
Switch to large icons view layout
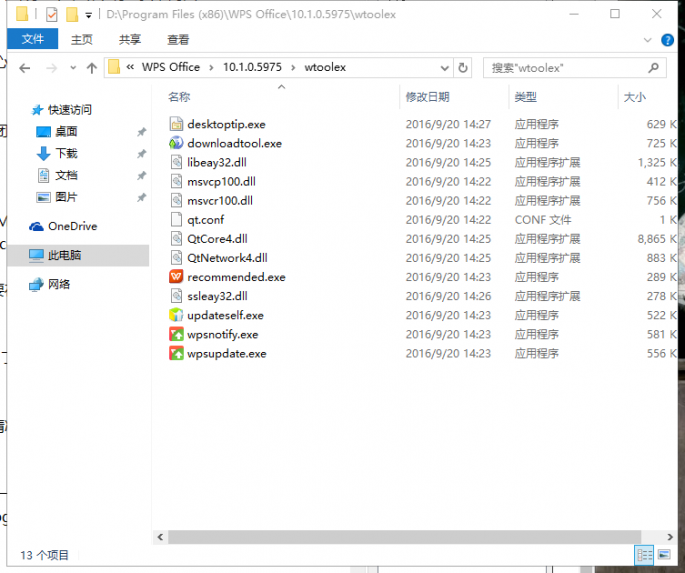click(664, 555)
